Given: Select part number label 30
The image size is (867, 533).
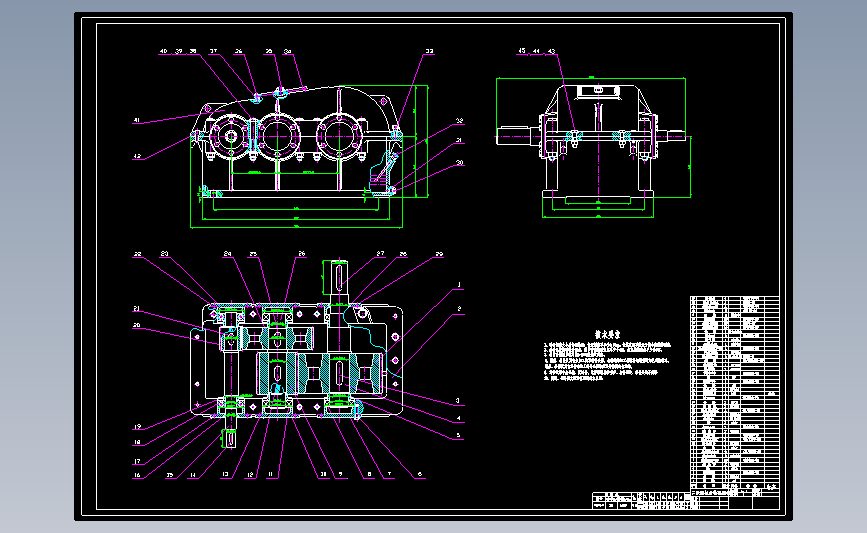Looking at the screenshot, I should (459, 163).
